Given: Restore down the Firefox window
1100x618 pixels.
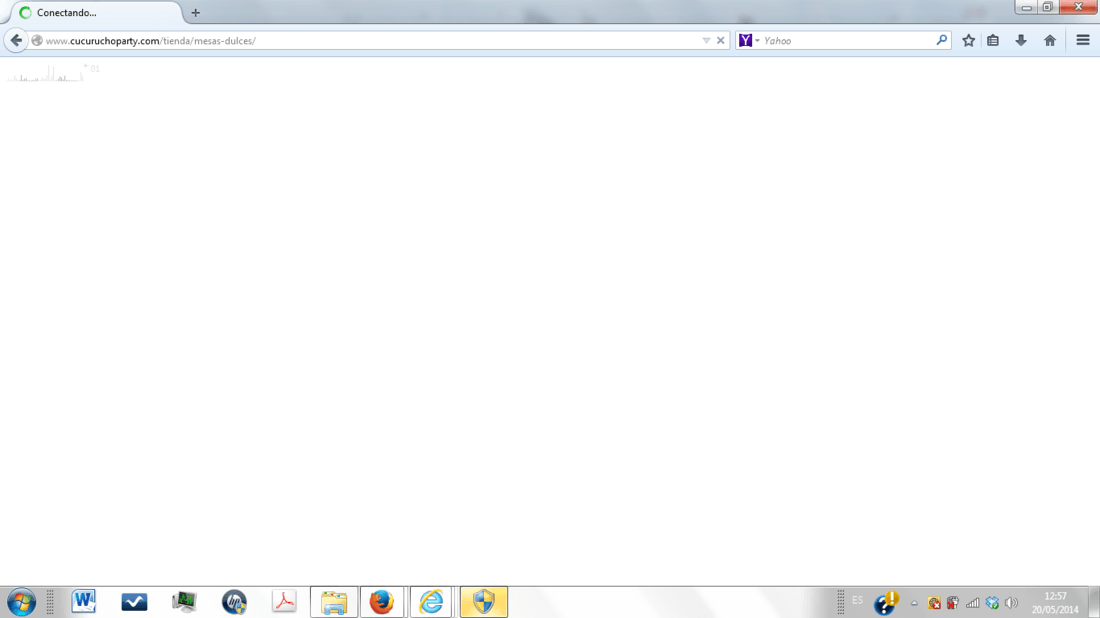Looking at the screenshot, I should 1047,7.
